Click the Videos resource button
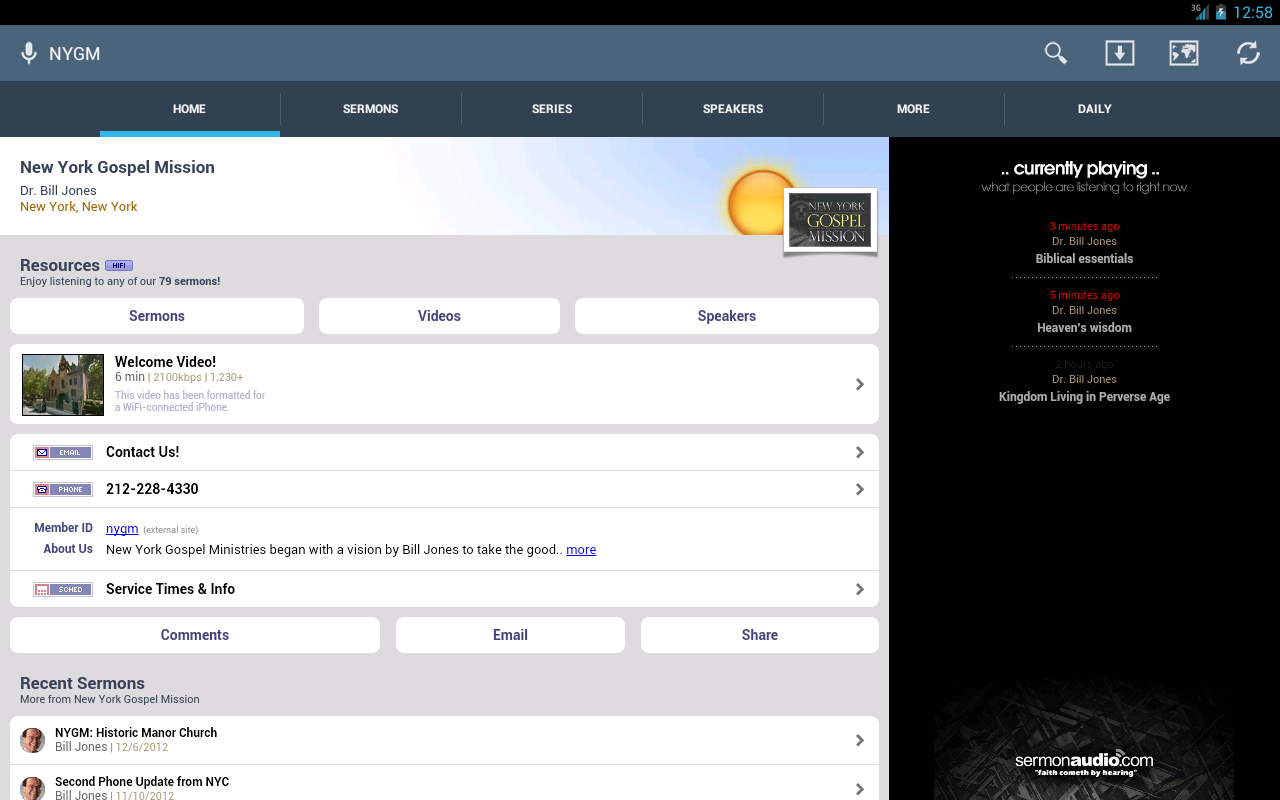1280x800 pixels. tap(439, 316)
